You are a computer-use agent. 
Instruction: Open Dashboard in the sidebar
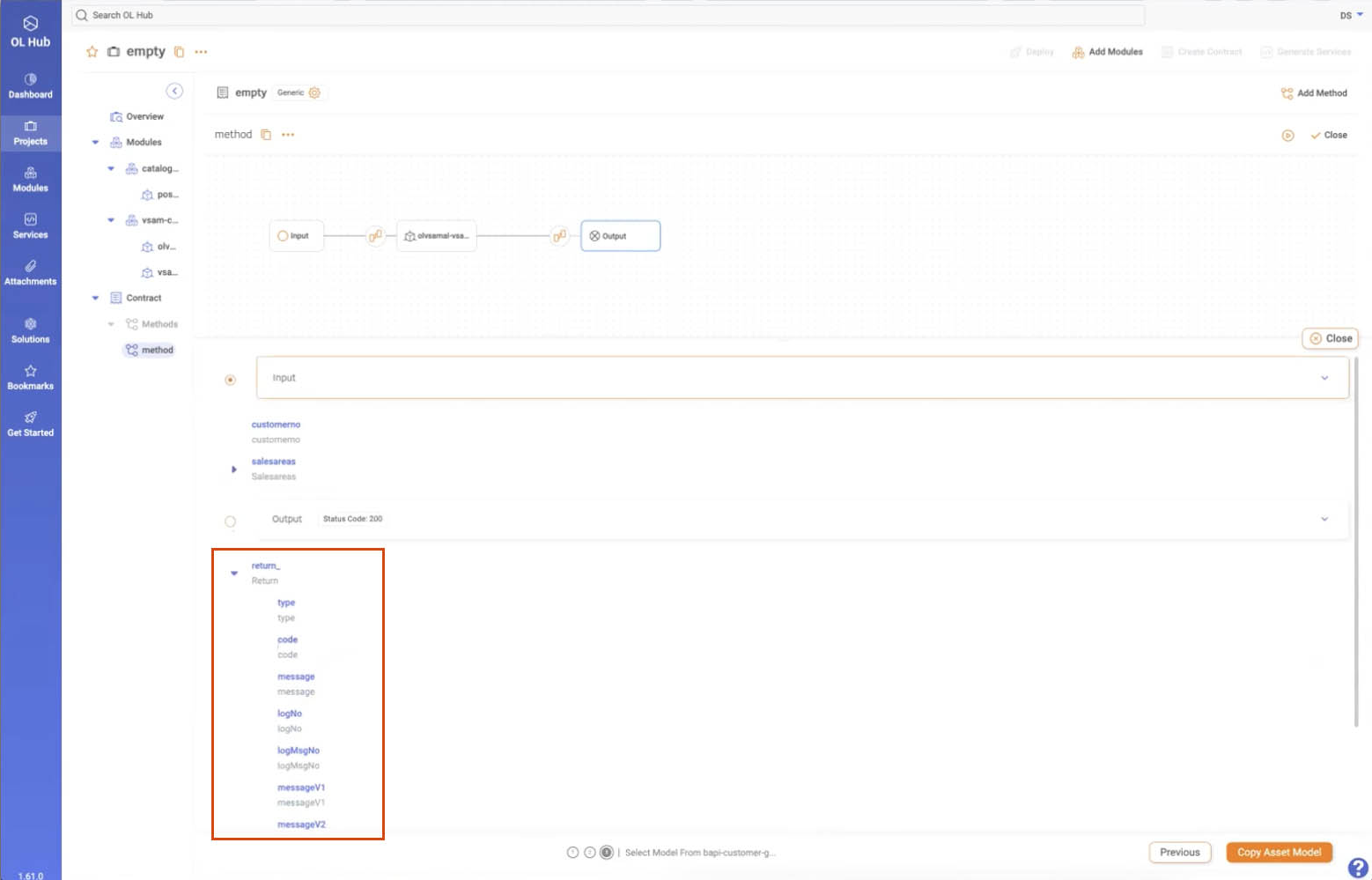30,85
